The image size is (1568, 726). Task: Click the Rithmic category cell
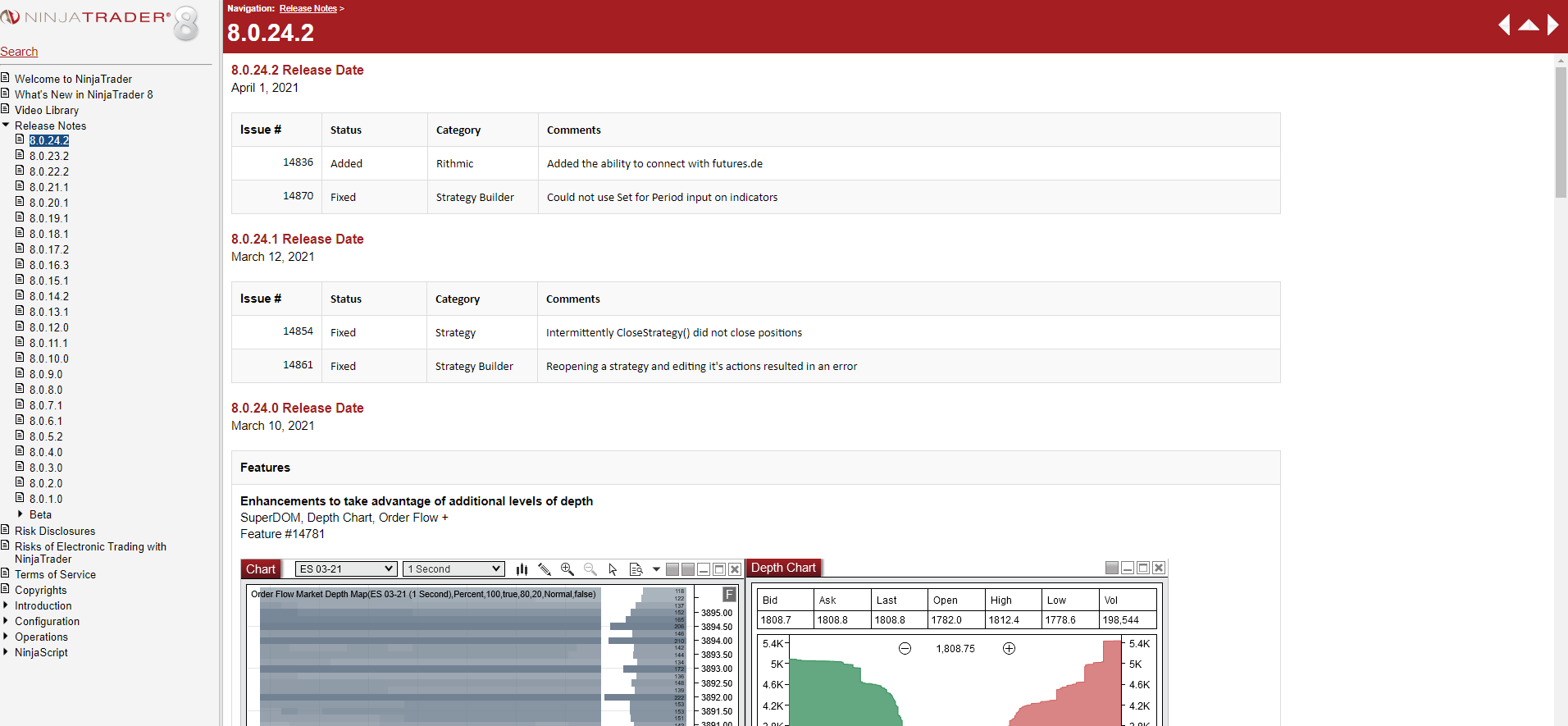483,163
